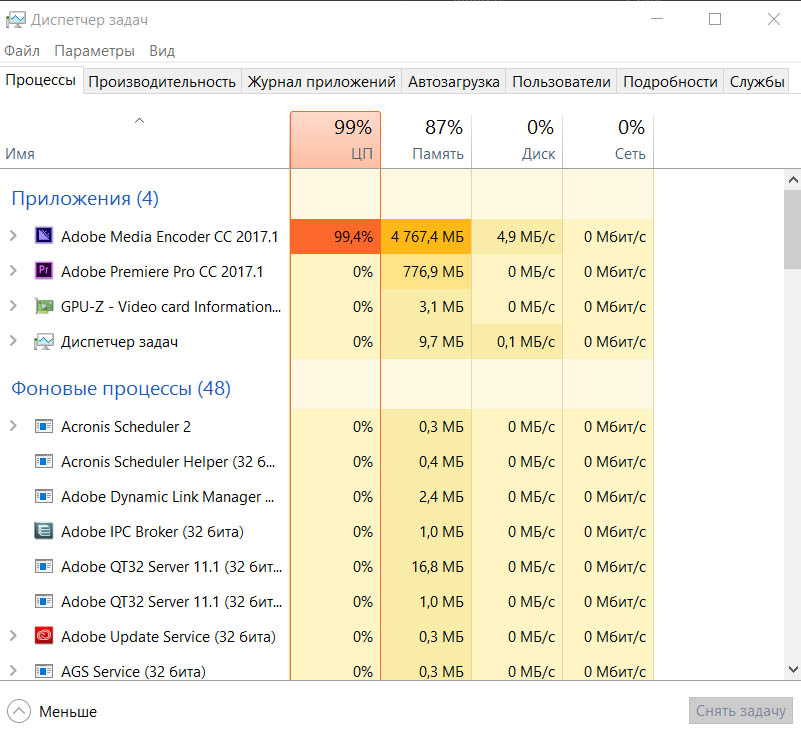
Task: Click the 0,1 МБ/с disk cell
Action: [x=517, y=342]
